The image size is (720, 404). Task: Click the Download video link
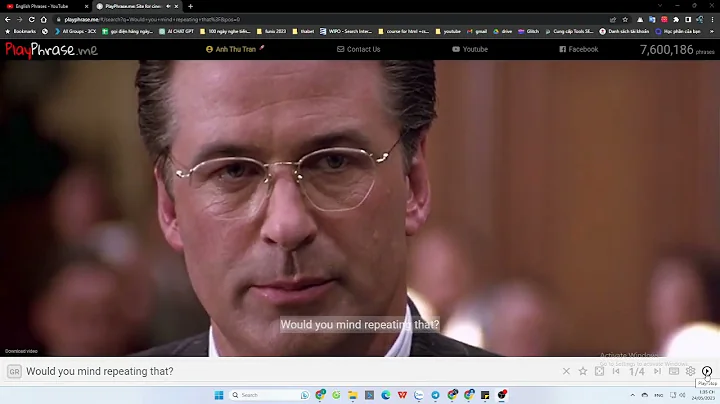pos(21,351)
